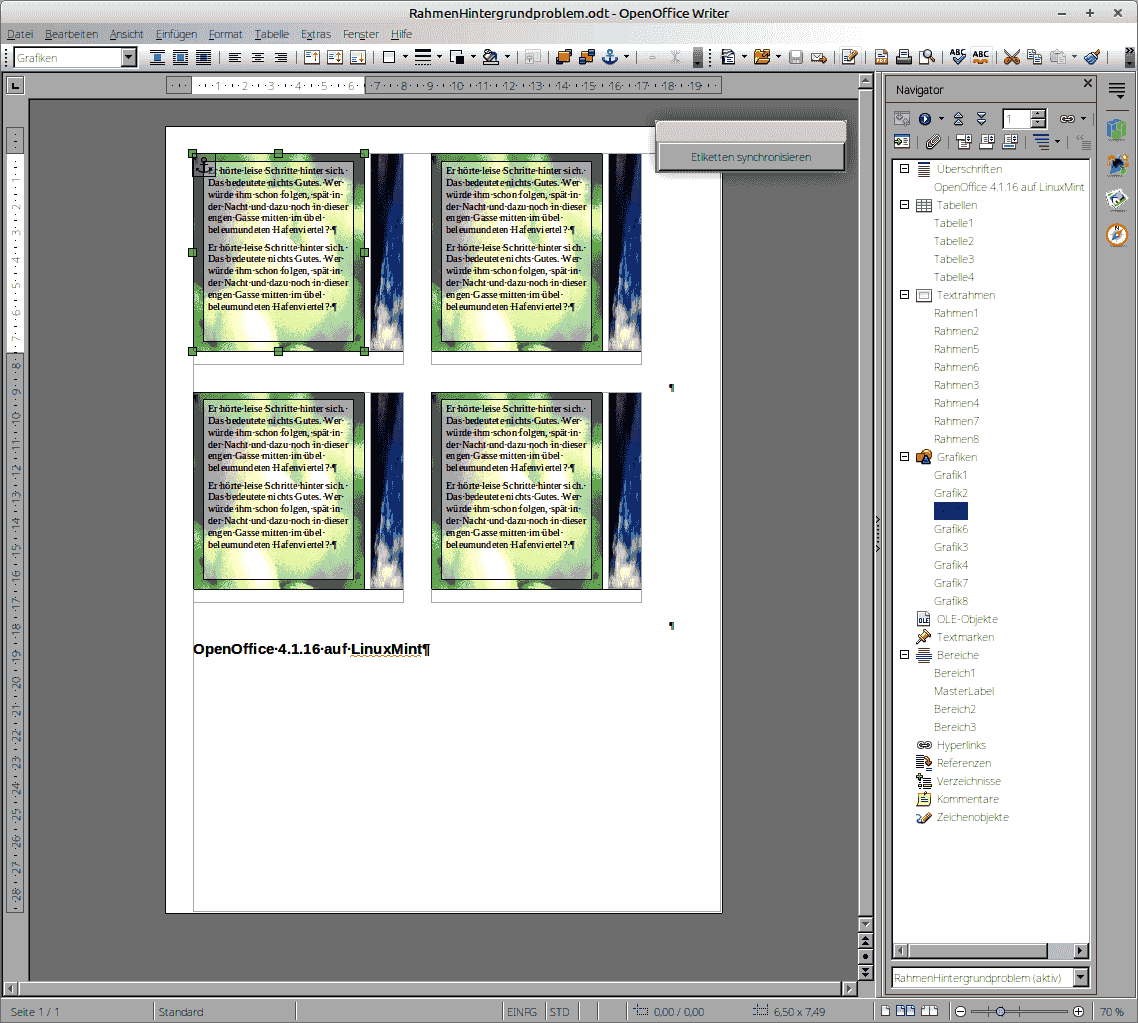Toggle Edit File mode

(850, 57)
